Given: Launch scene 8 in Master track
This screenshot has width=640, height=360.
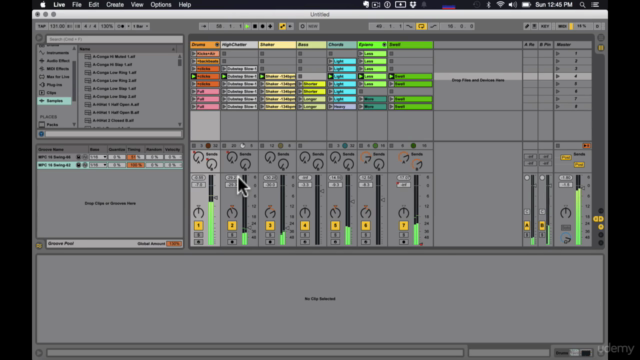Looking at the screenshot, I should pyautogui.click(x=558, y=107).
